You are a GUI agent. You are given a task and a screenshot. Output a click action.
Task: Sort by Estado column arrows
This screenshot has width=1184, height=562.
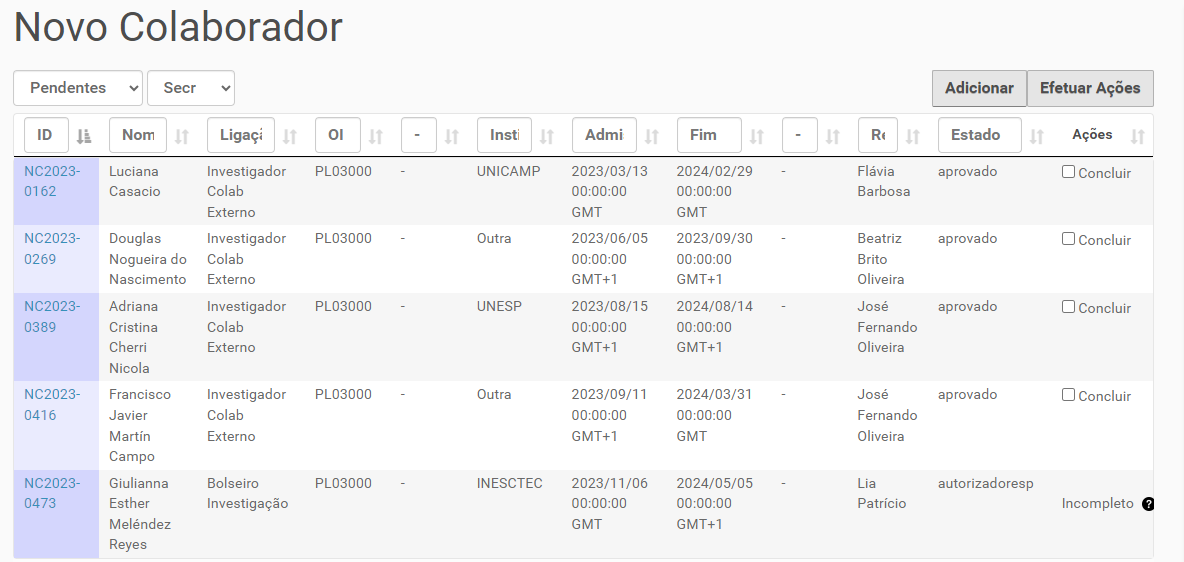click(x=1037, y=136)
